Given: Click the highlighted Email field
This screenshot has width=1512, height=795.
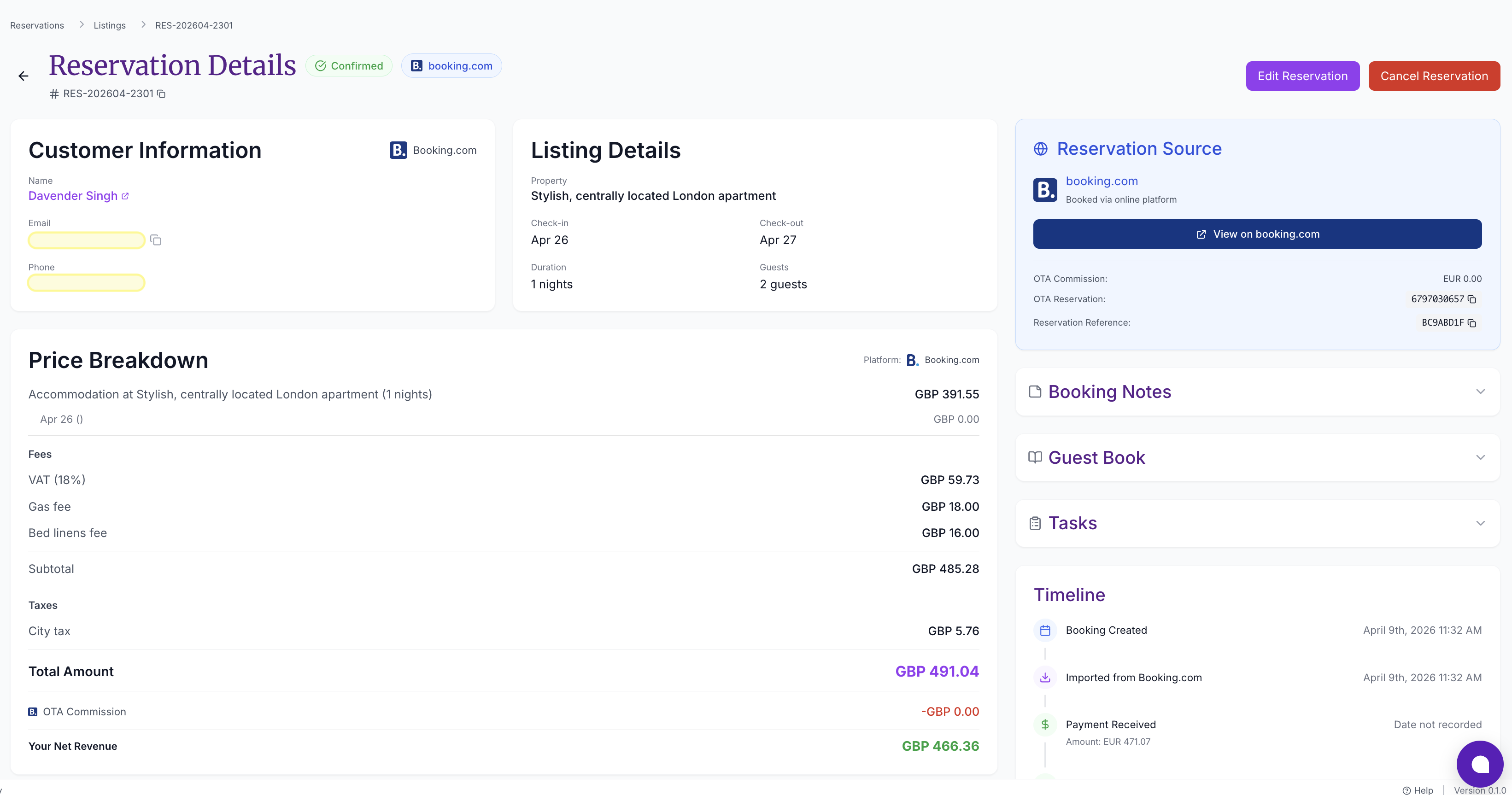Looking at the screenshot, I should (87, 240).
